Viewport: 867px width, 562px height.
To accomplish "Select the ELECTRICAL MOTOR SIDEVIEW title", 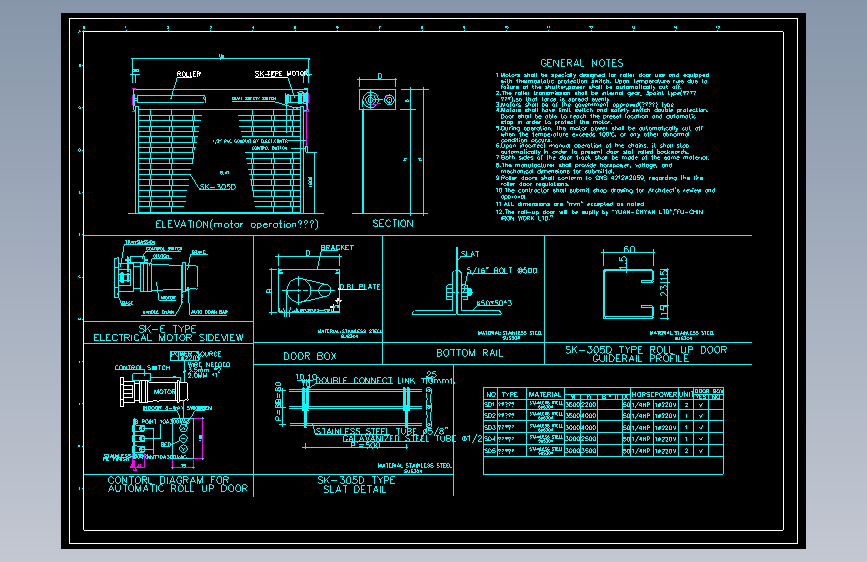I will (168, 337).
